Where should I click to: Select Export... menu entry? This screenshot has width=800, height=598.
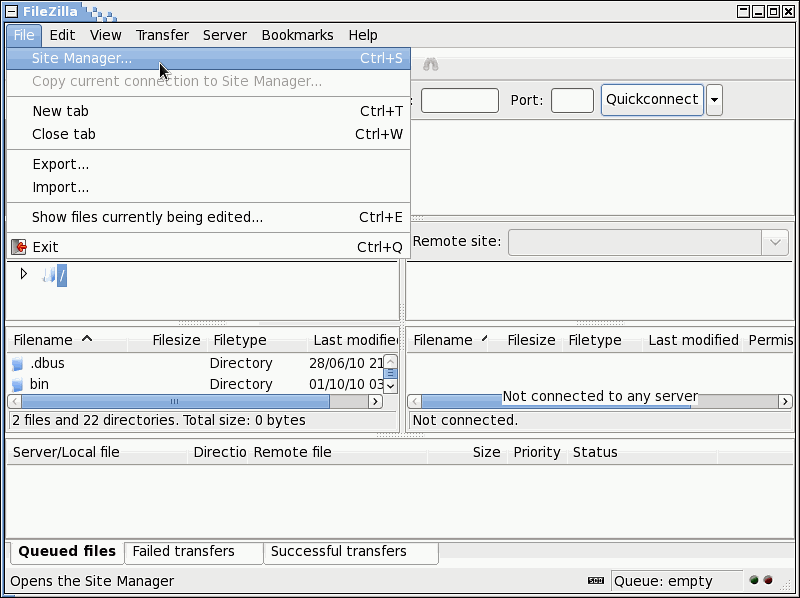click(x=208, y=164)
